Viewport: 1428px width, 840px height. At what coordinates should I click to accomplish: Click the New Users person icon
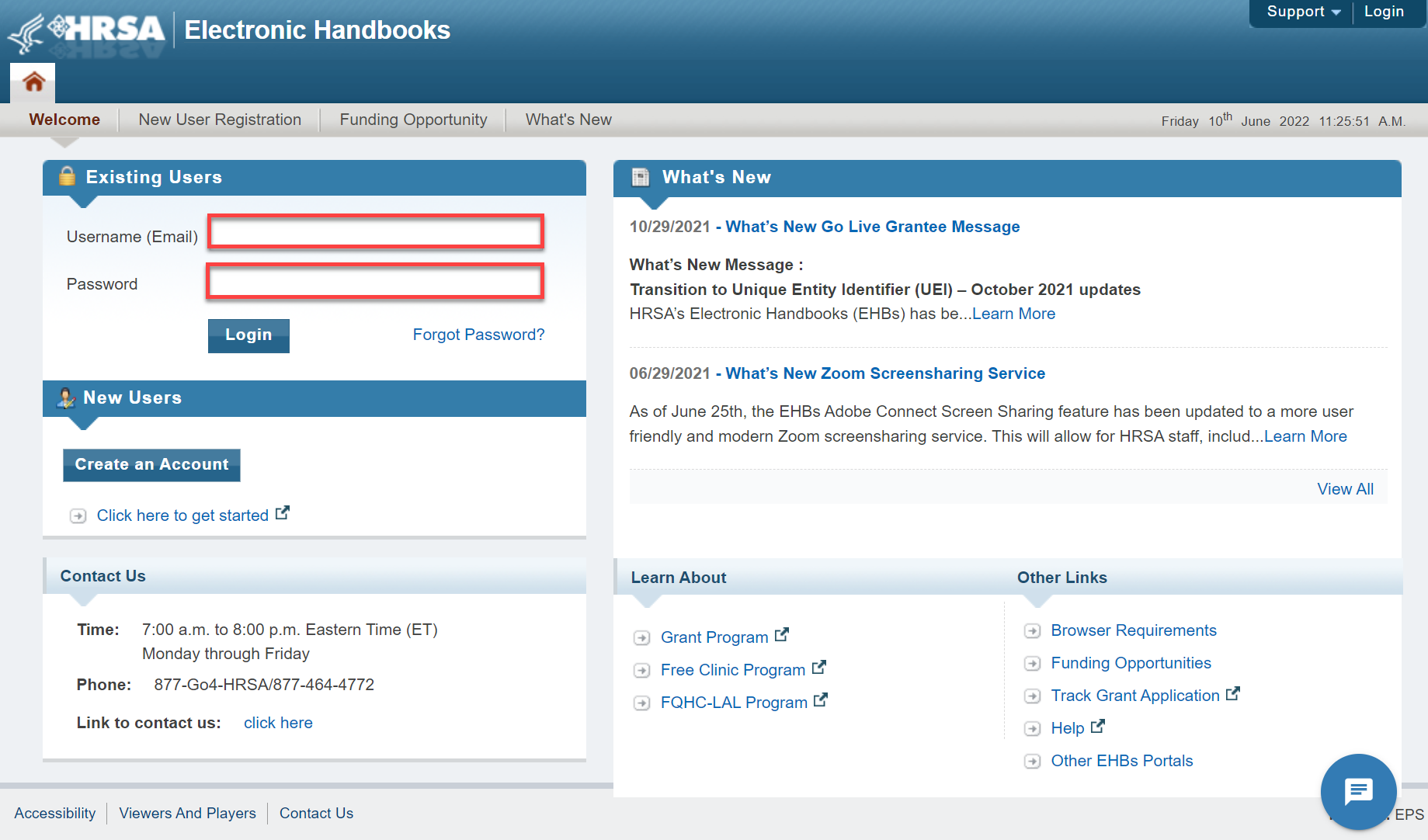[66, 397]
